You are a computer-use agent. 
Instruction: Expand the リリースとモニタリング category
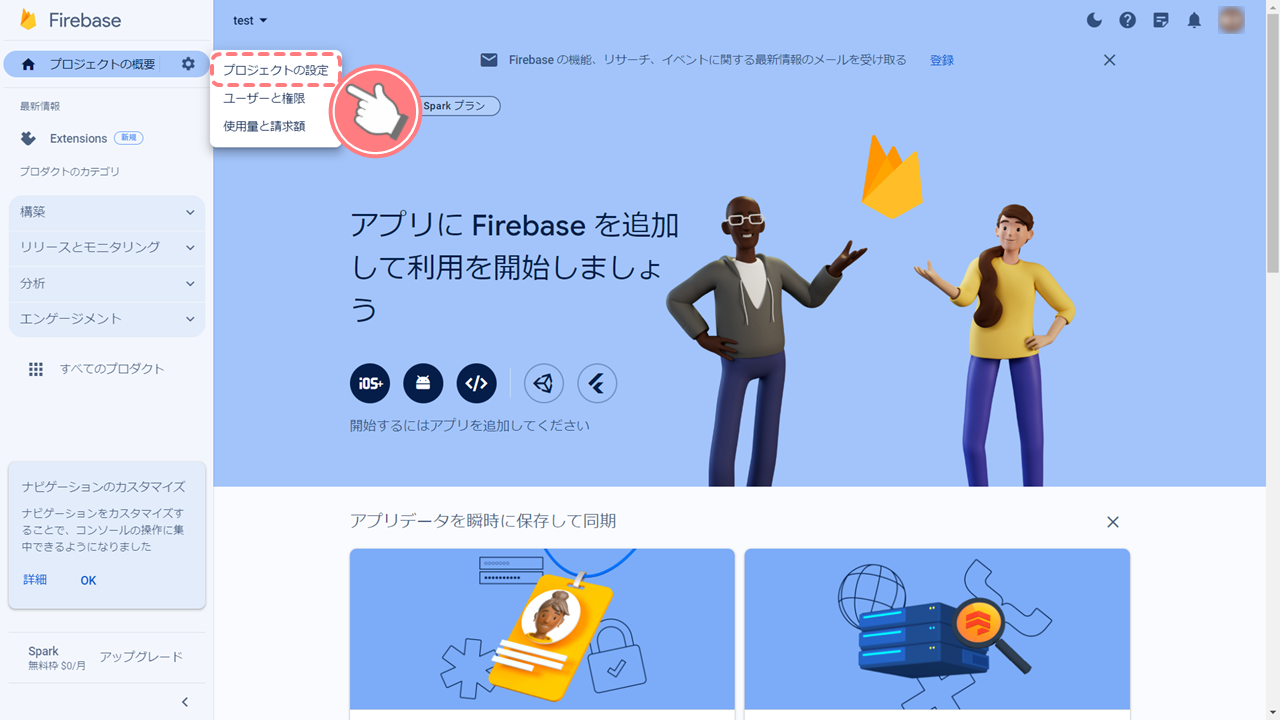pyautogui.click(x=107, y=247)
